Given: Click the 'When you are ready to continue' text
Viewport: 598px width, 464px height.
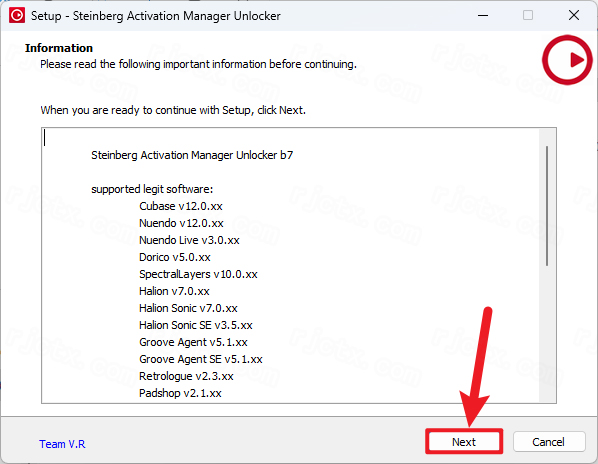Looking at the screenshot, I should pyautogui.click(x=173, y=110).
